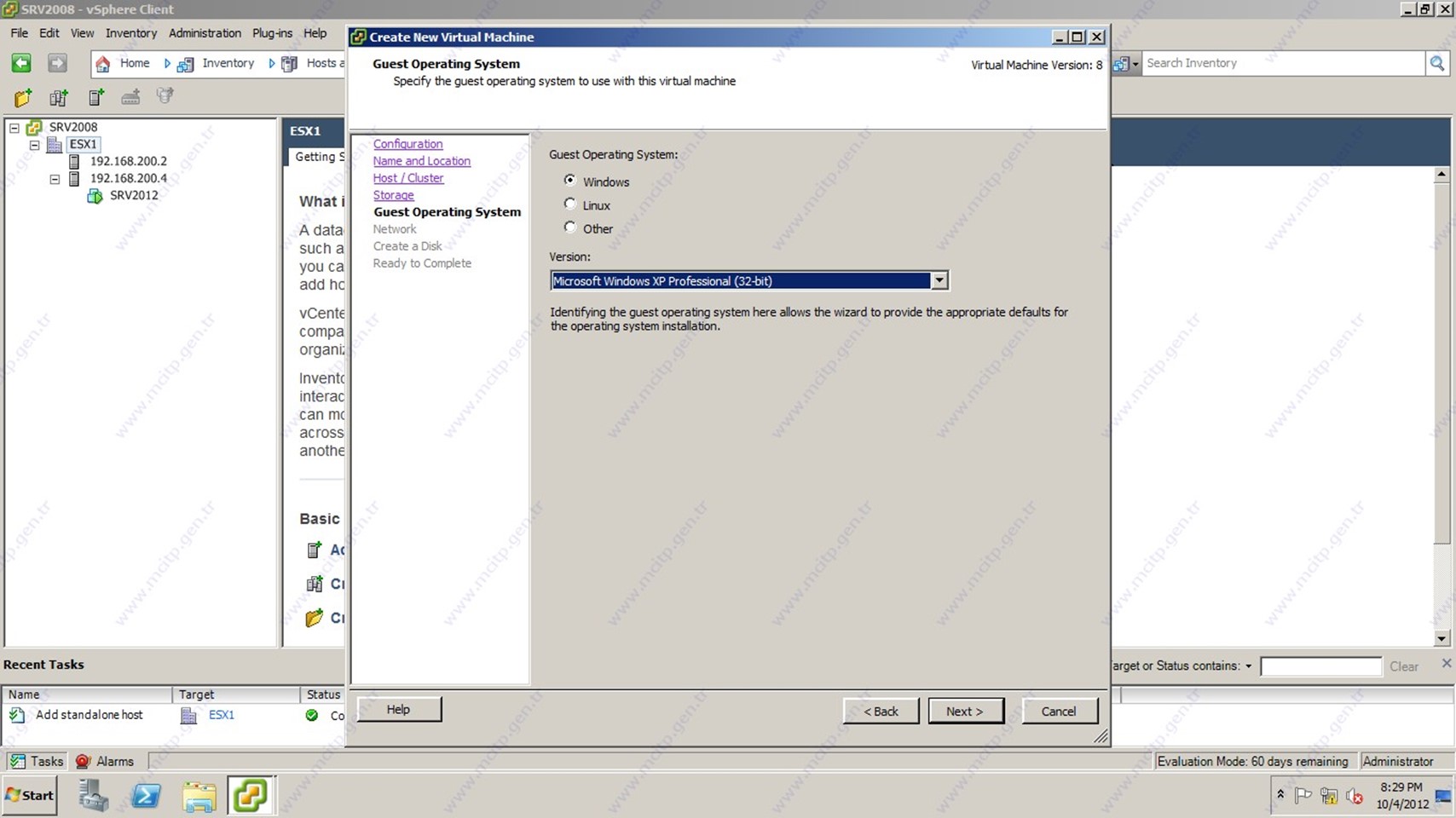Open Windows Explorer from the taskbar
Screen dimensions: 1456x818
(x=199, y=796)
